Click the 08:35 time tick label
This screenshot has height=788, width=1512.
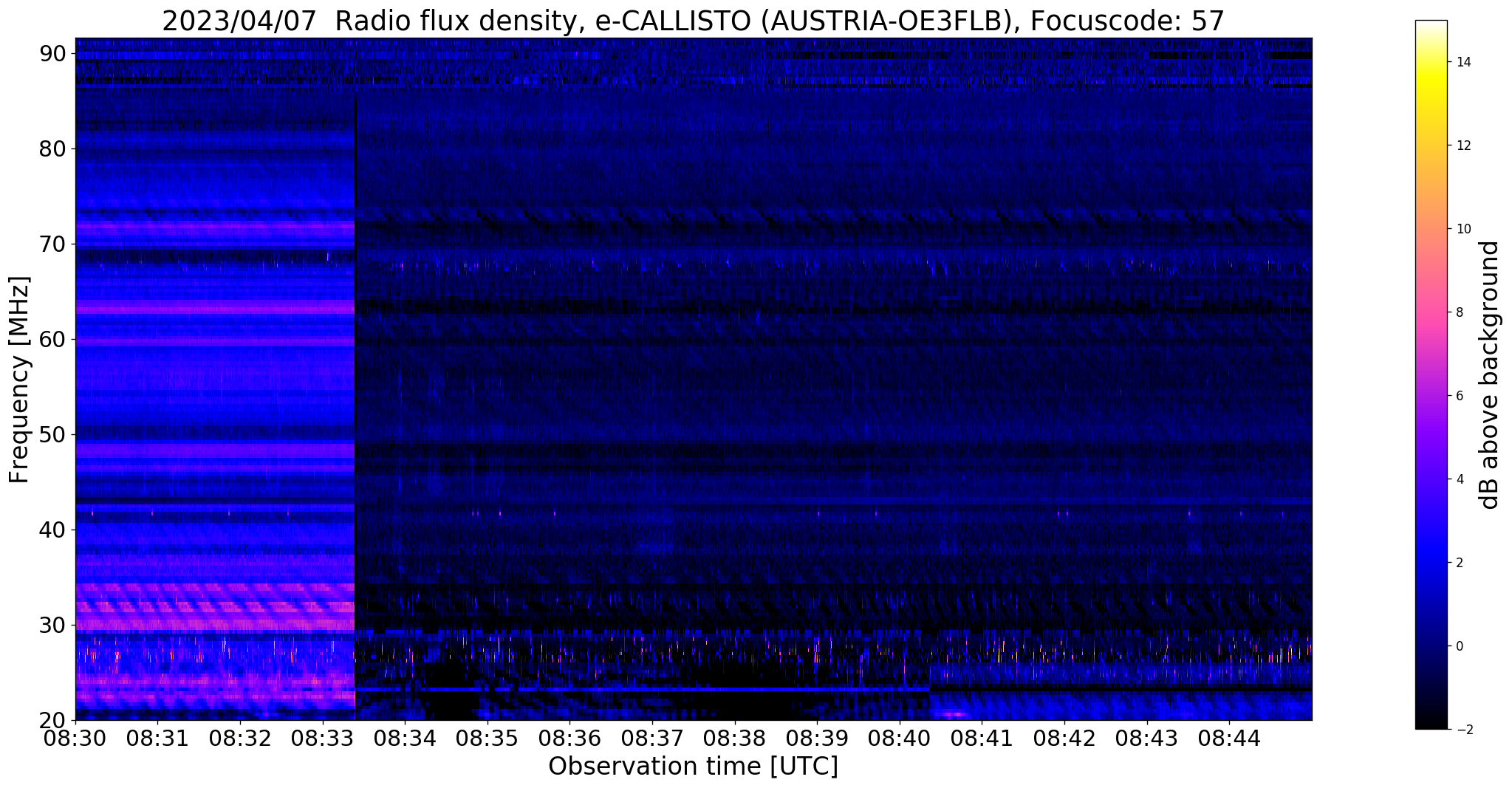tap(488, 738)
